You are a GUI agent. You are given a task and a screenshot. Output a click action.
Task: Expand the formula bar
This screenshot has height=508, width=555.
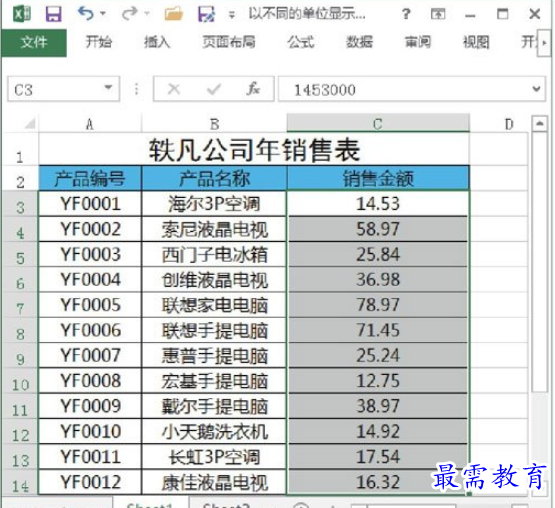coord(537,89)
